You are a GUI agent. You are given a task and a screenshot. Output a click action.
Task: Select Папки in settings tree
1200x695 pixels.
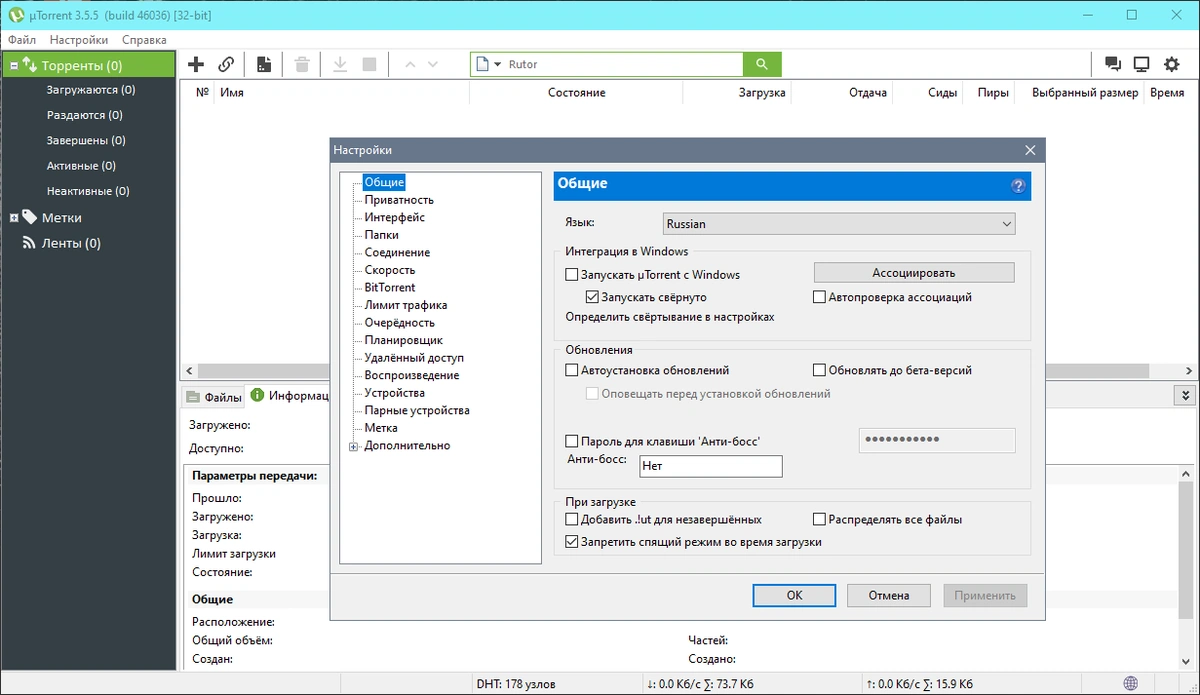point(381,235)
